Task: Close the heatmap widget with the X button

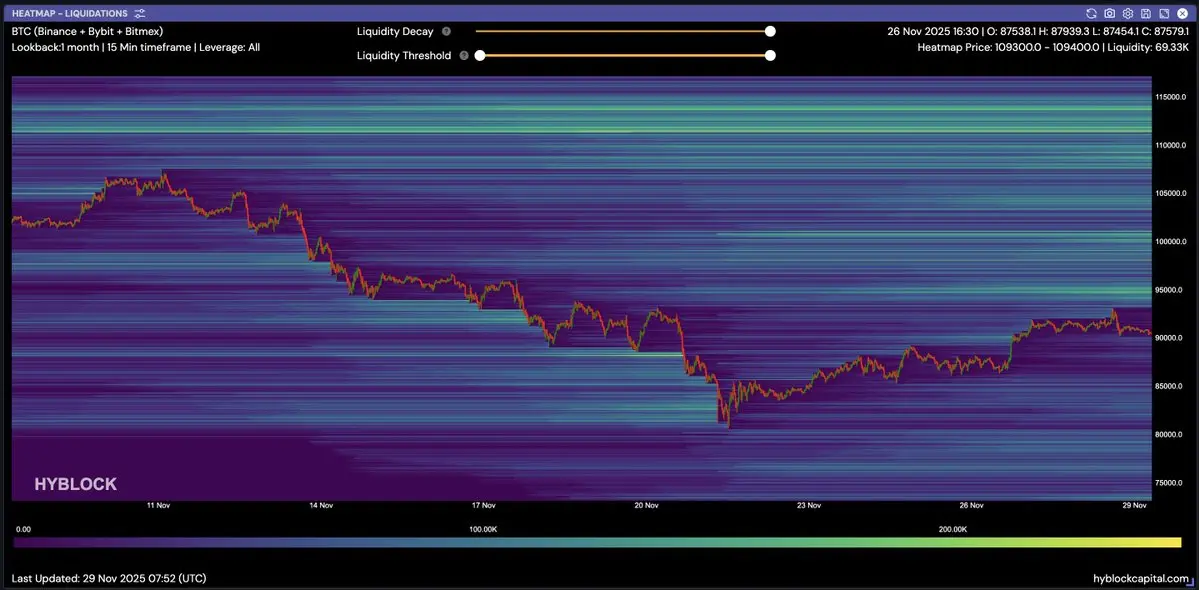Action: point(1182,14)
